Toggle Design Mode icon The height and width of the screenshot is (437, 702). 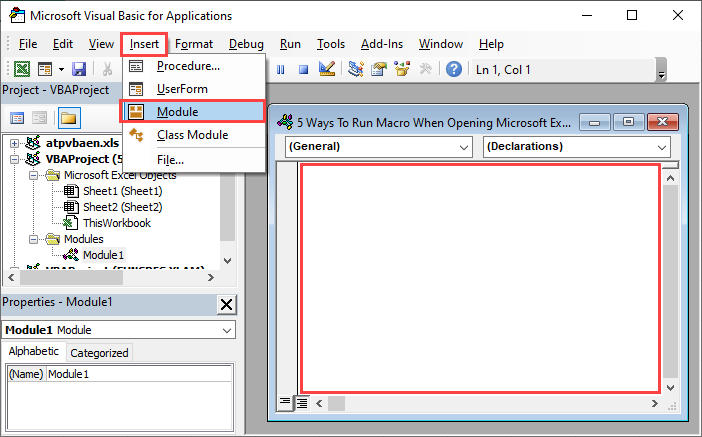(327, 69)
